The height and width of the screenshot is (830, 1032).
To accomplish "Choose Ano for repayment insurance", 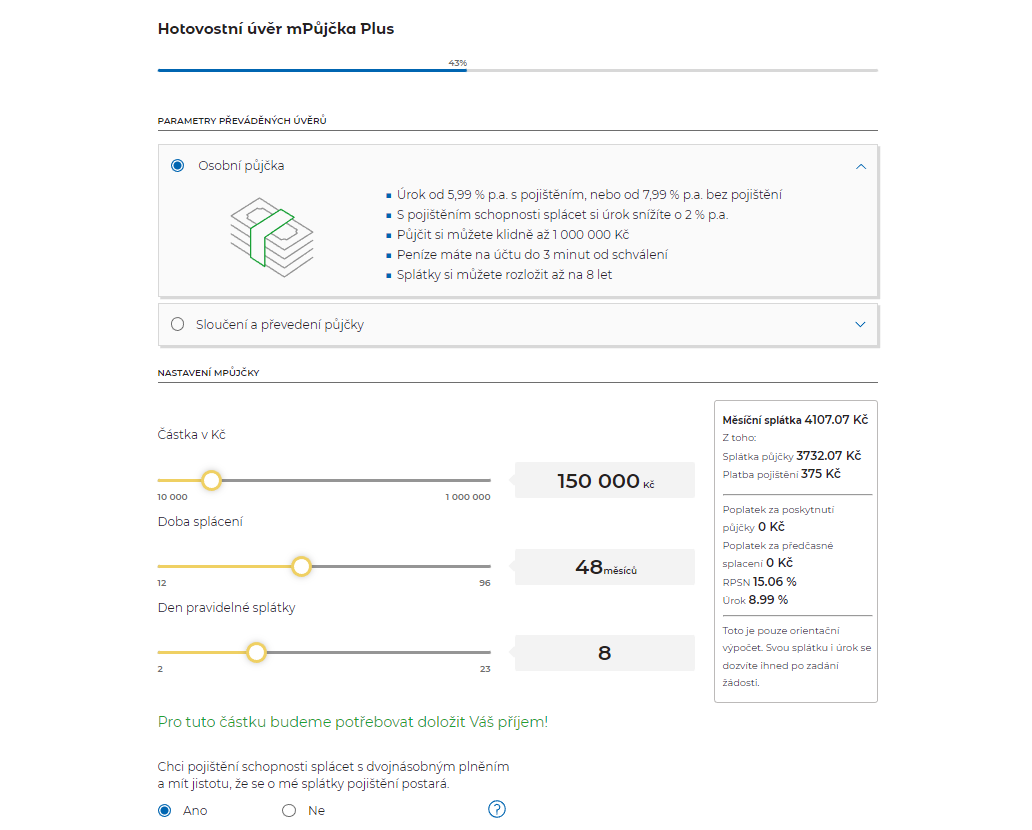I will [x=165, y=810].
